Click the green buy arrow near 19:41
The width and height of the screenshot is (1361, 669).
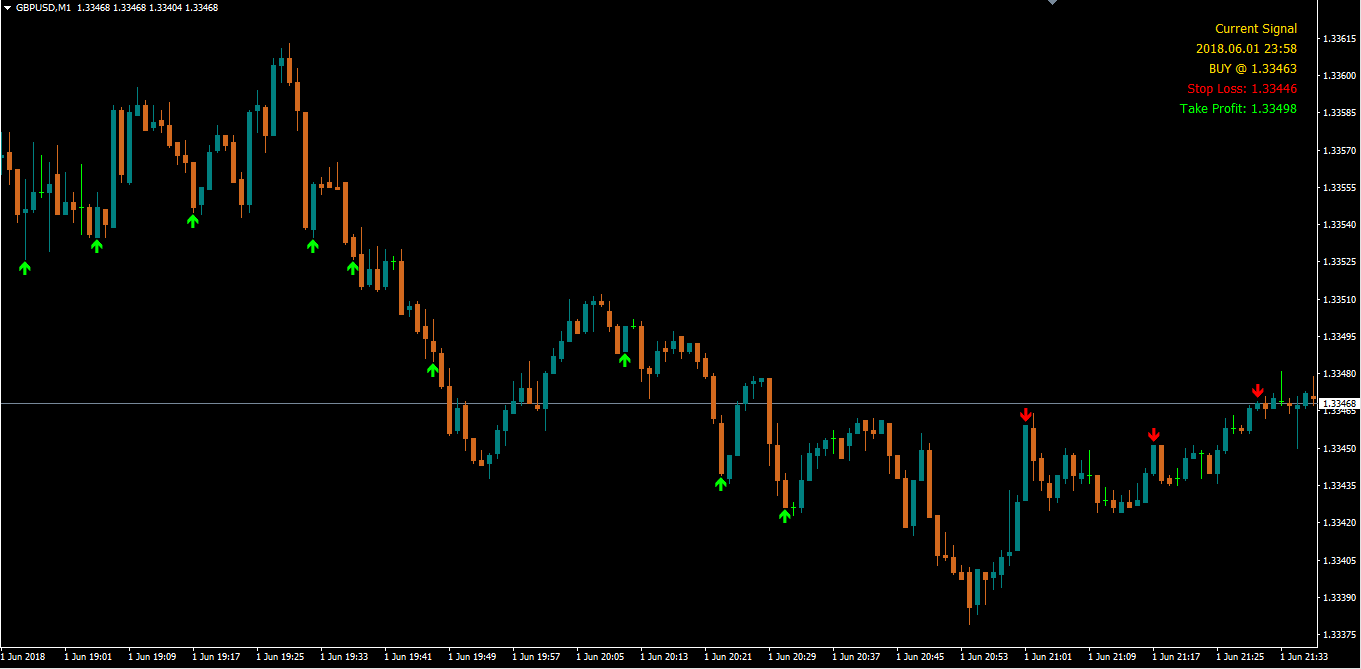433,370
